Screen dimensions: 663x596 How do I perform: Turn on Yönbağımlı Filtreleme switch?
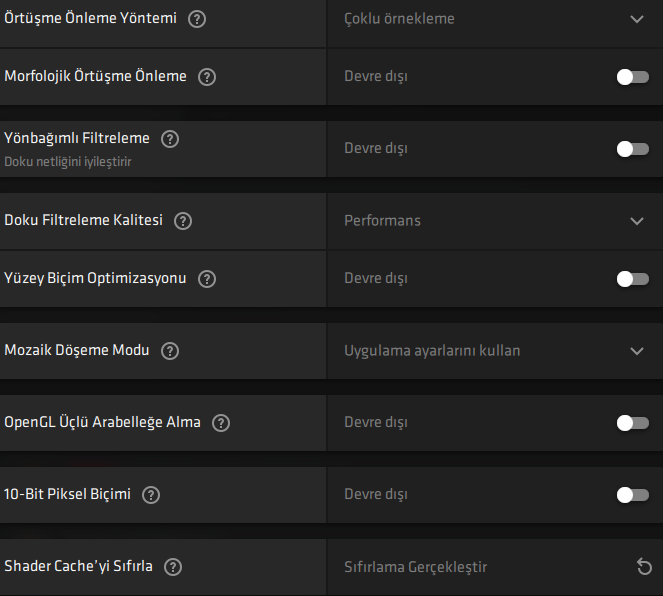pyautogui.click(x=632, y=149)
